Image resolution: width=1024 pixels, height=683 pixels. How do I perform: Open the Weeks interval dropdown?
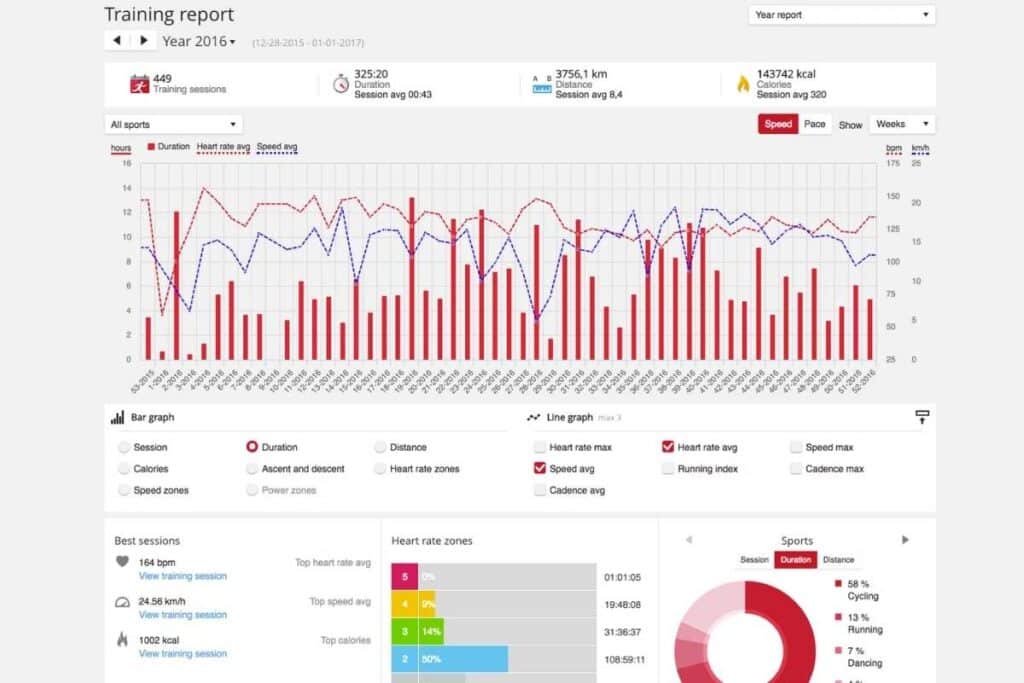click(x=901, y=125)
